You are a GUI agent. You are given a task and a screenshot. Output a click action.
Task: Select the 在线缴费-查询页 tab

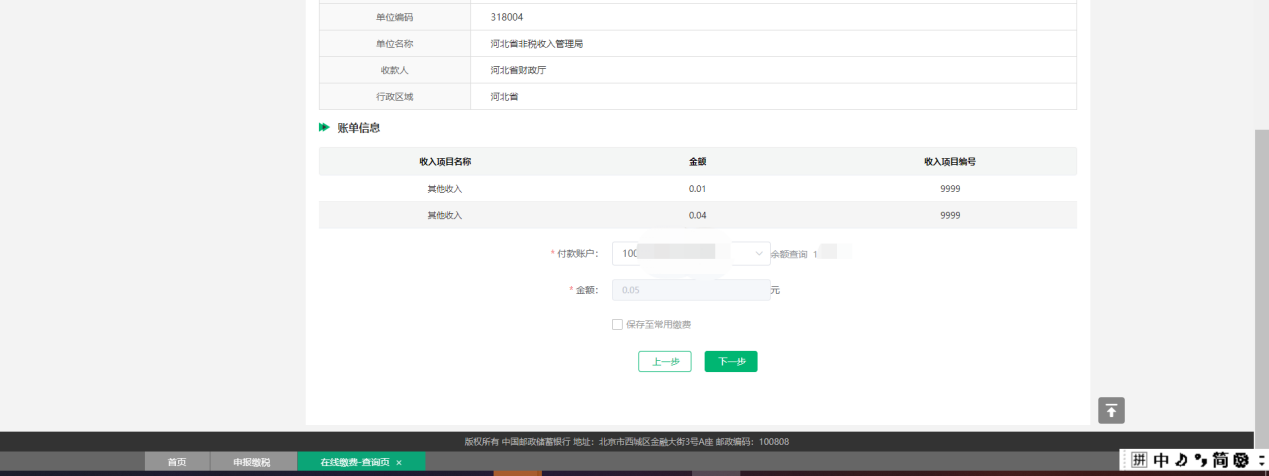coord(354,462)
